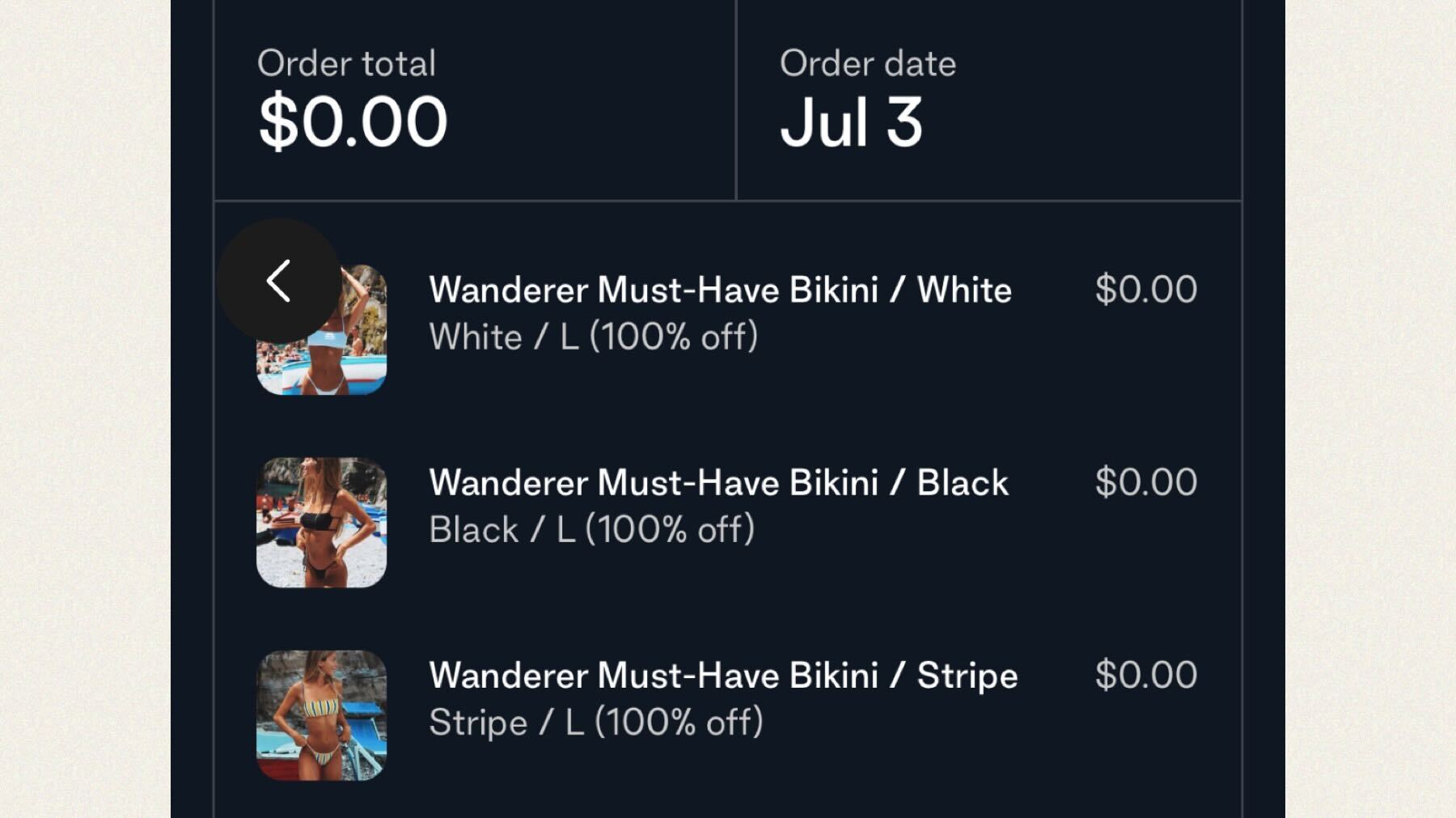Click the White / L (100% off) variant text
Image resolution: width=1456 pixels, height=818 pixels.
[x=593, y=337]
